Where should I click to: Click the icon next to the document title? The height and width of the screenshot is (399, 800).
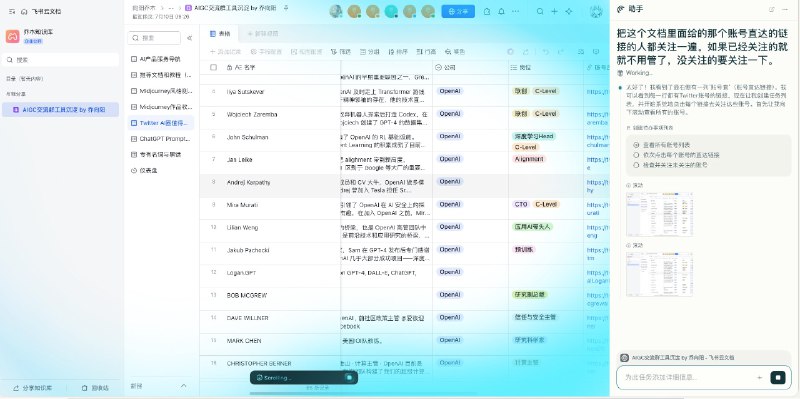(x=286, y=8)
